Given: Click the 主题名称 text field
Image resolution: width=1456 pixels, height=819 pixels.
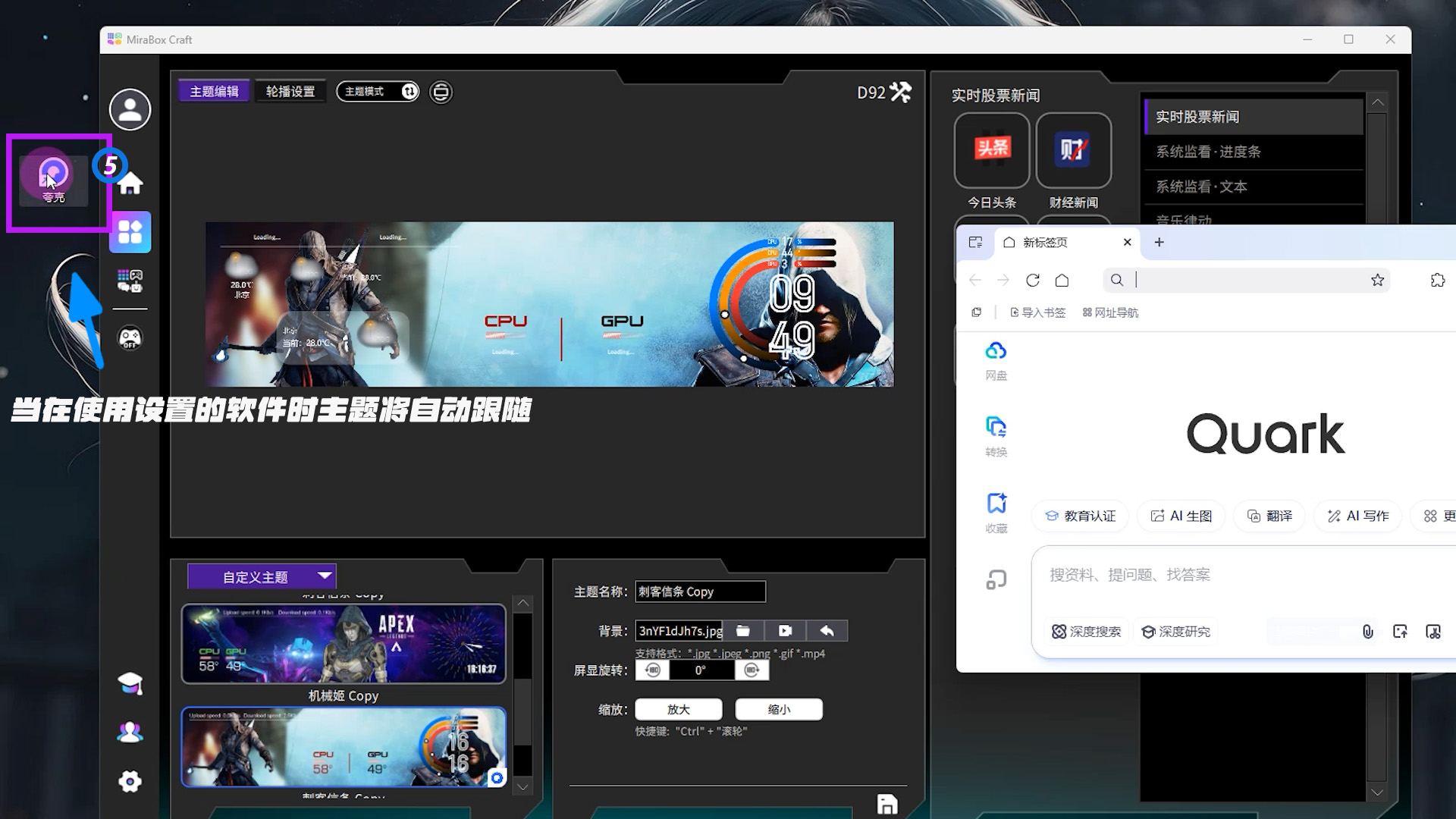Looking at the screenshot, I should pos(700,591).
